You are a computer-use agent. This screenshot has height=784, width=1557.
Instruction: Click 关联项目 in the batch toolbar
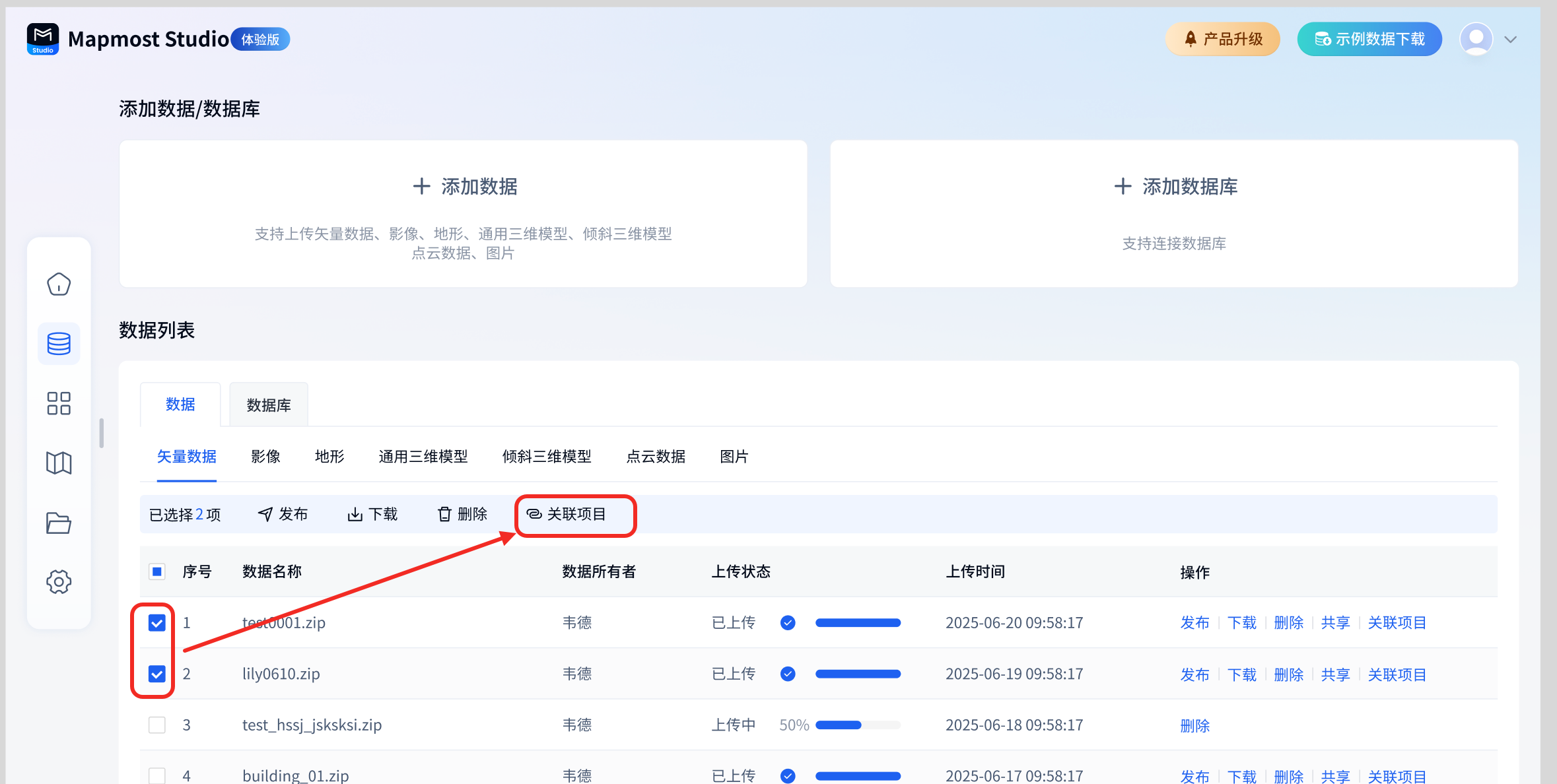(567, 514)
